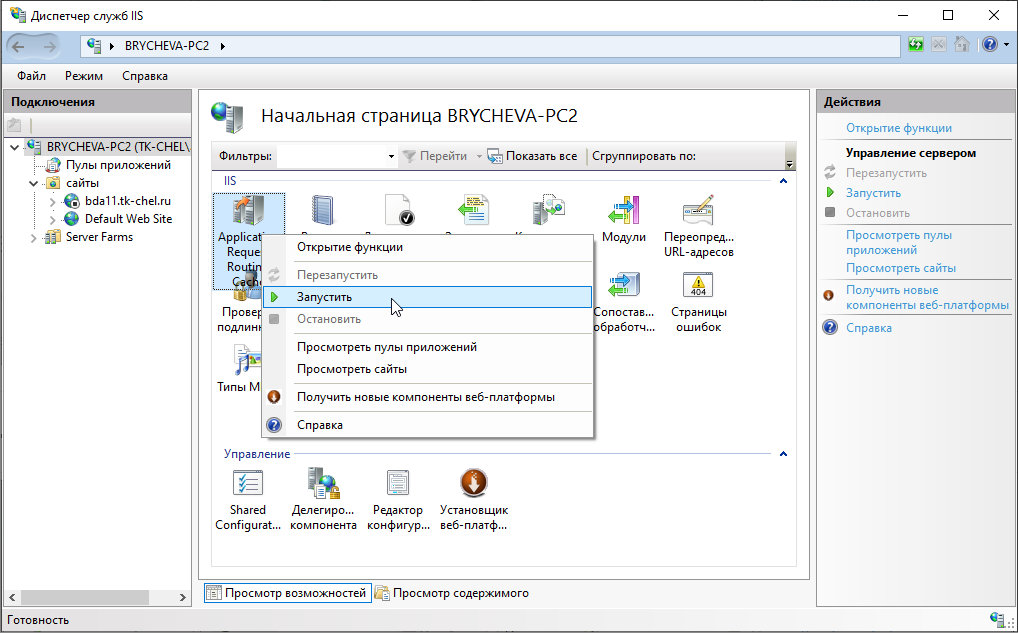Image resolution: width=1018 pixels, height=633 pixels.
Task: Click the connection icon in the status bar
Action: point(997,619)
